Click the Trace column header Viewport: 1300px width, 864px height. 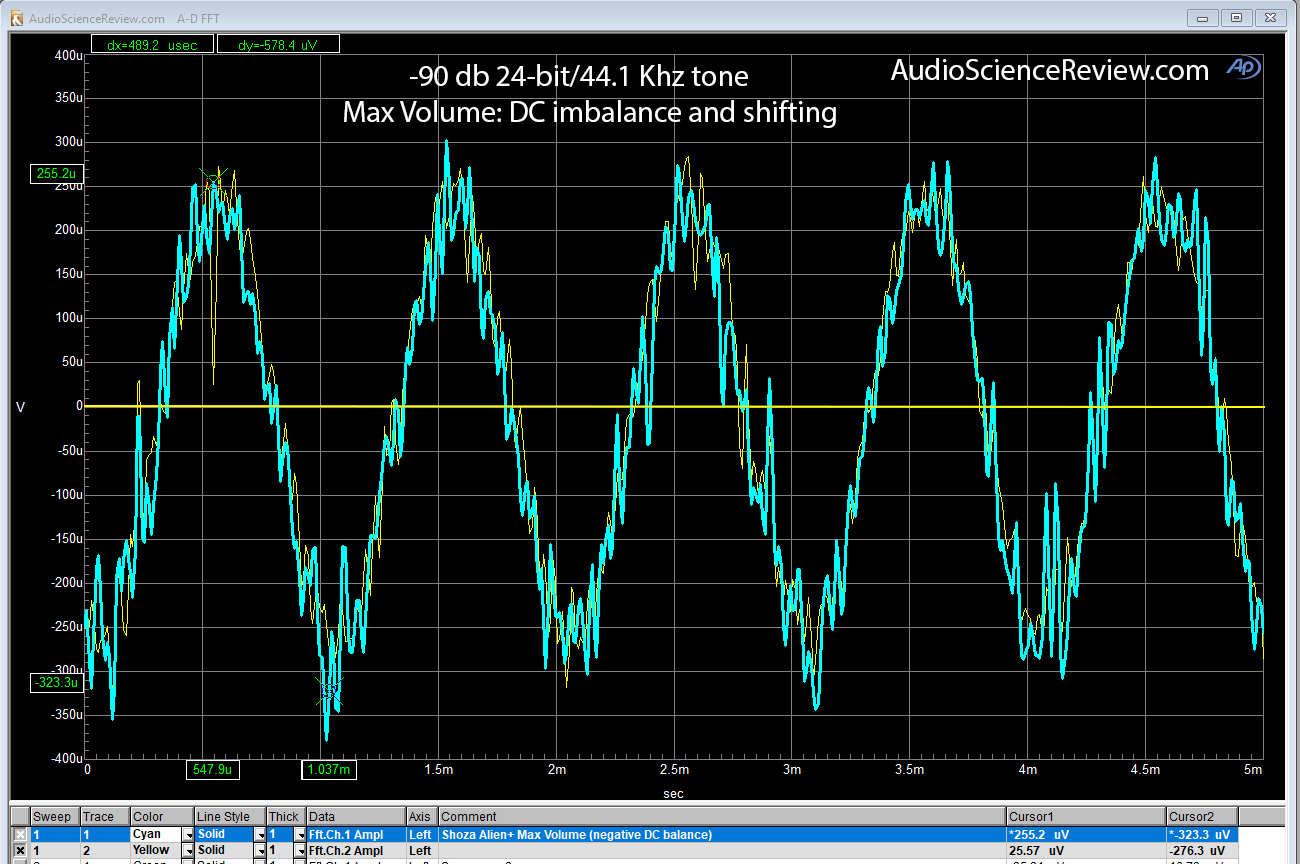[104, 817]
